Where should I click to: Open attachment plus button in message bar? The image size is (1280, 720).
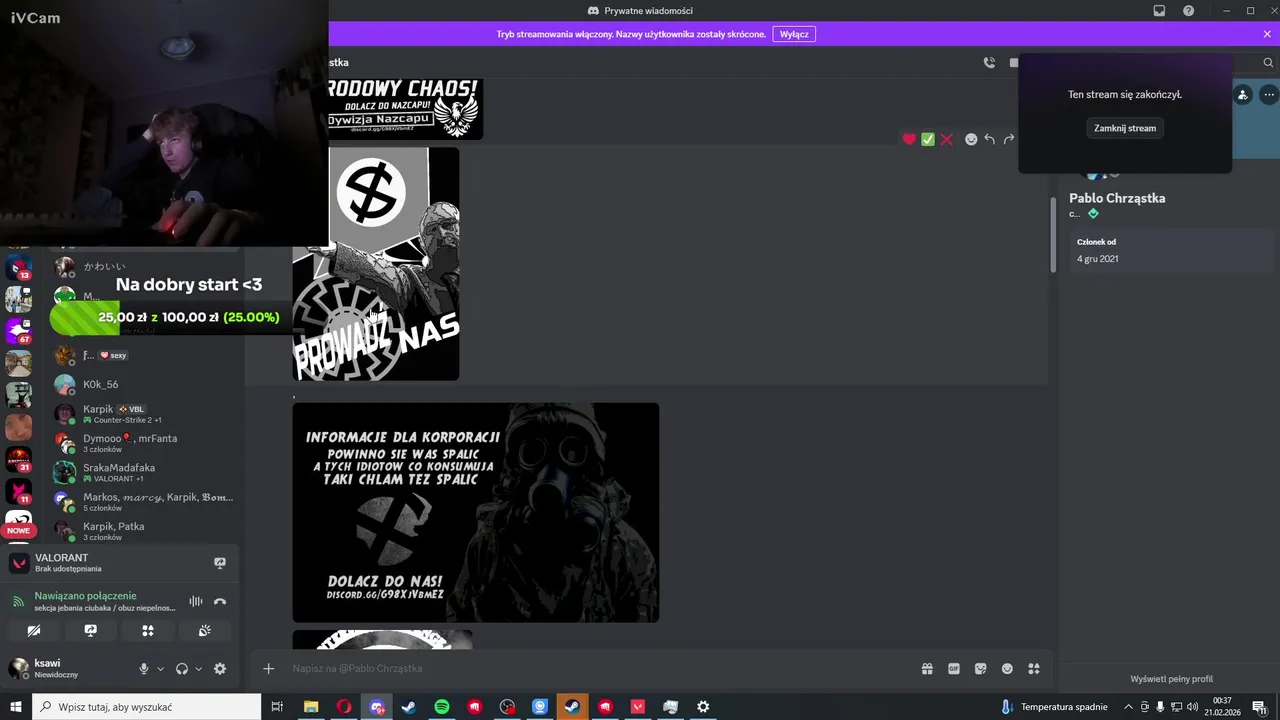pos(268,668)
